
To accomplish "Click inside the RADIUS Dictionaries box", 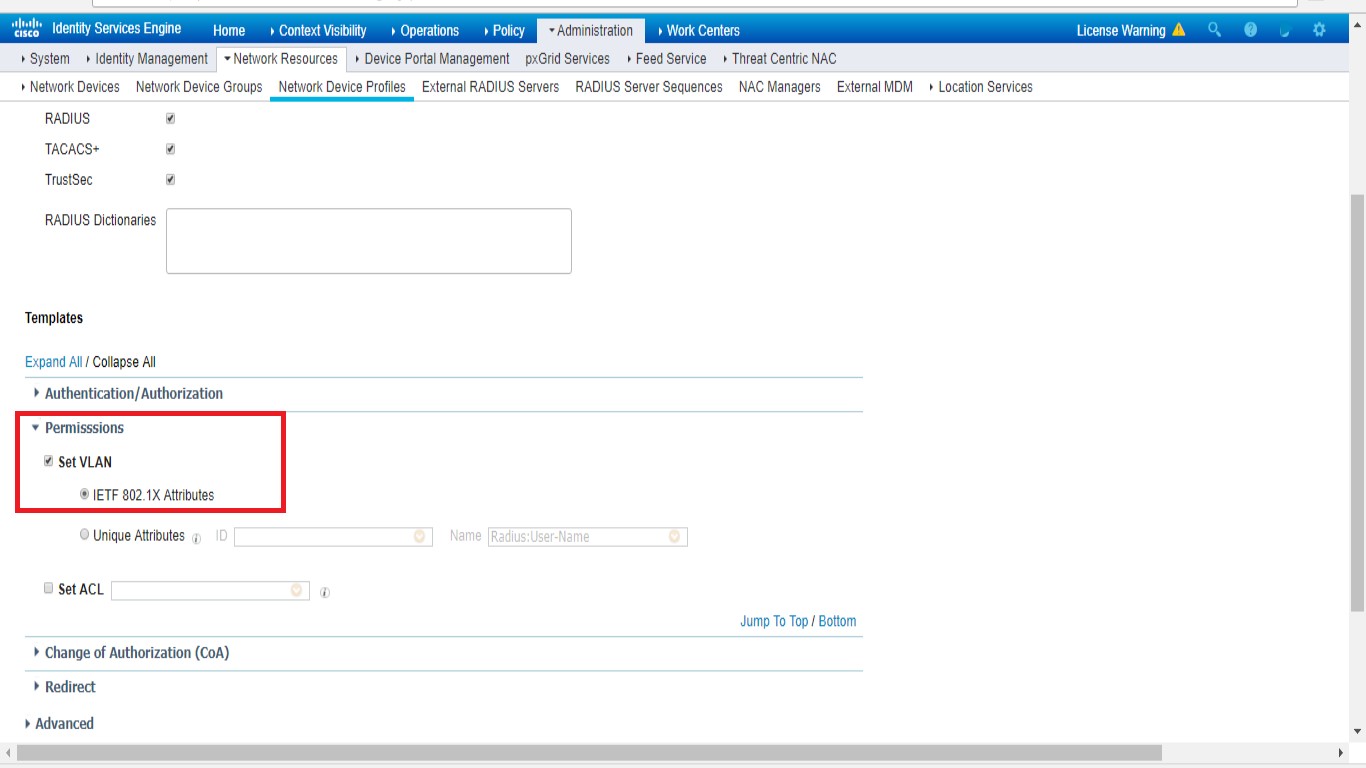I will click(368, 241).
